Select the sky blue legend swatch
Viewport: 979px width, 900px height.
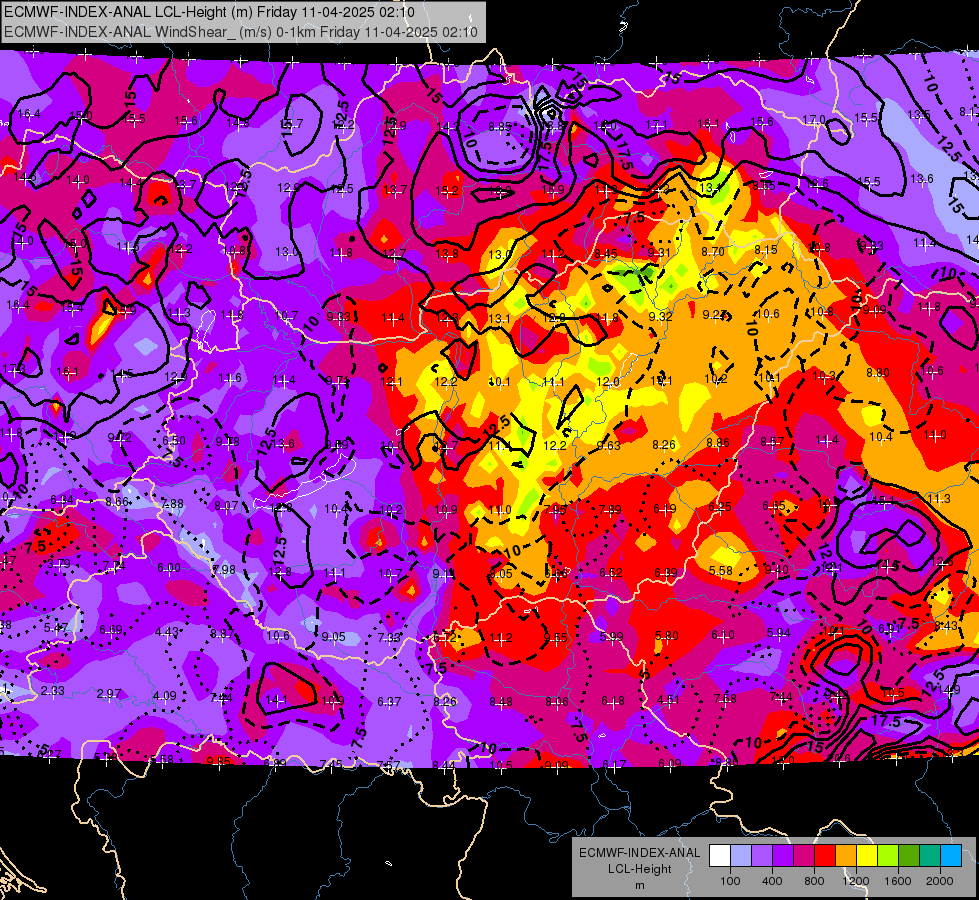(951, 856)
